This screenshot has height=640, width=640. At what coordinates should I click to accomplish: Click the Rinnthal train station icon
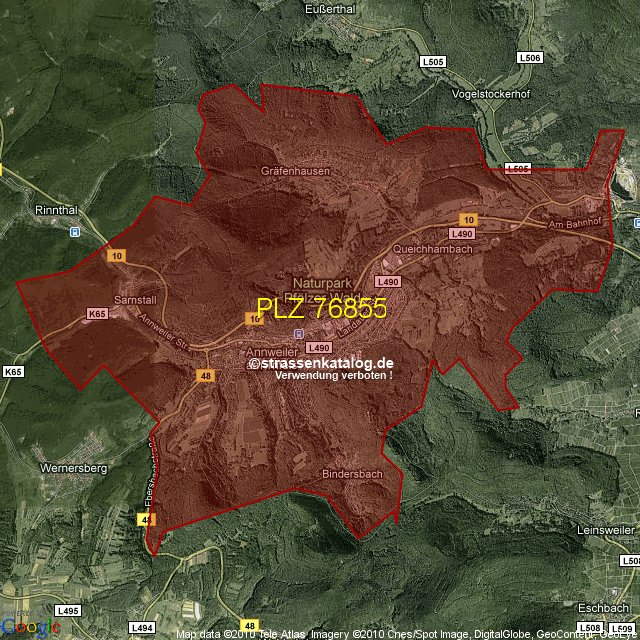75,231
